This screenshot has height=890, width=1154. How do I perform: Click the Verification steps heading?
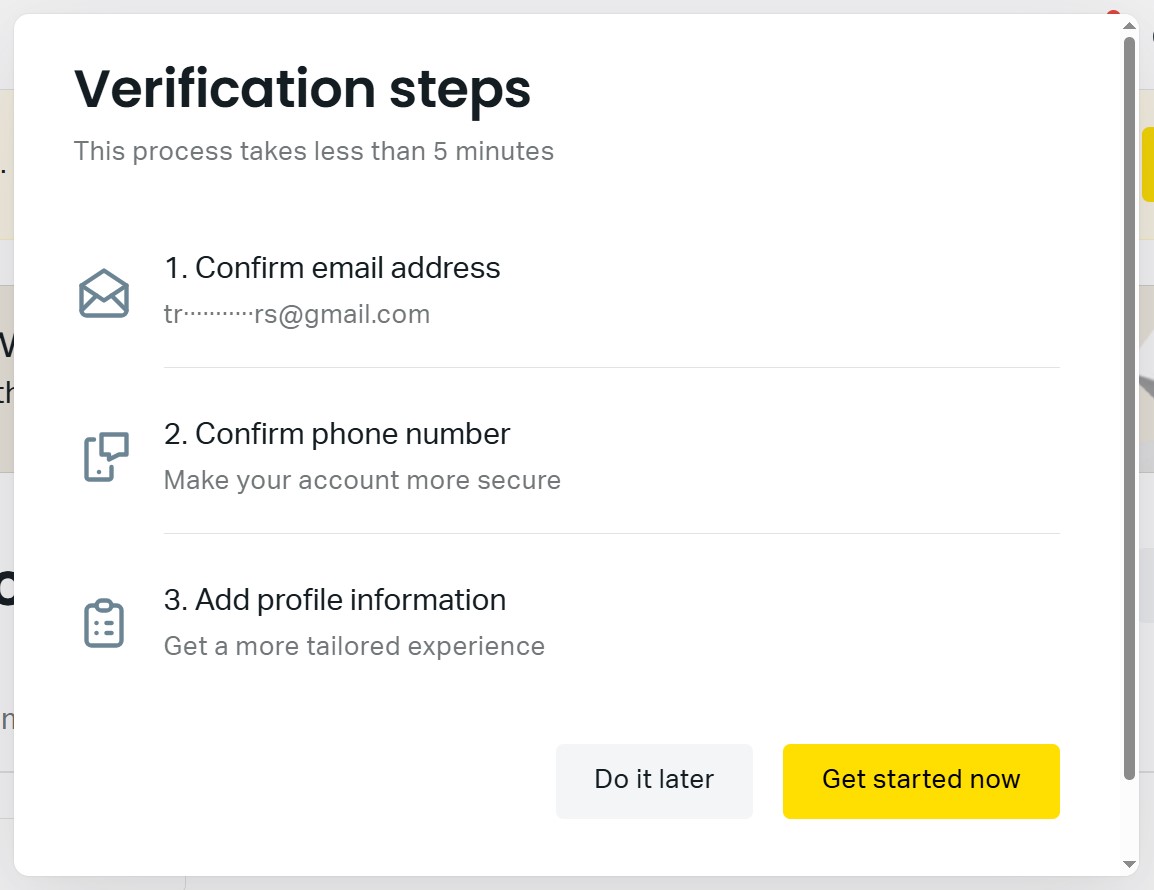click(302, 89)
